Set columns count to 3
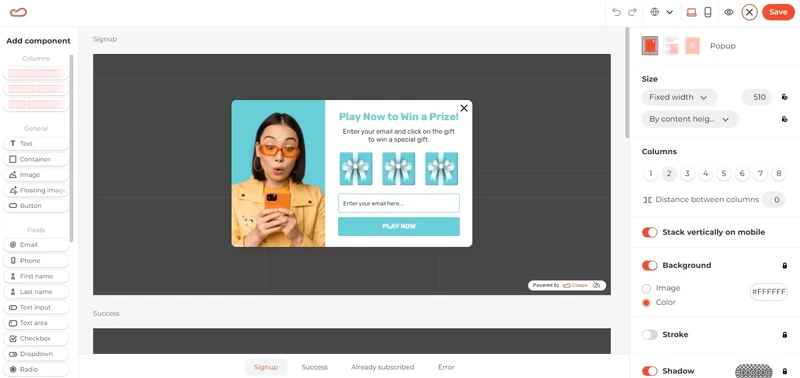The image size is (800, 378). pos(687,173)
